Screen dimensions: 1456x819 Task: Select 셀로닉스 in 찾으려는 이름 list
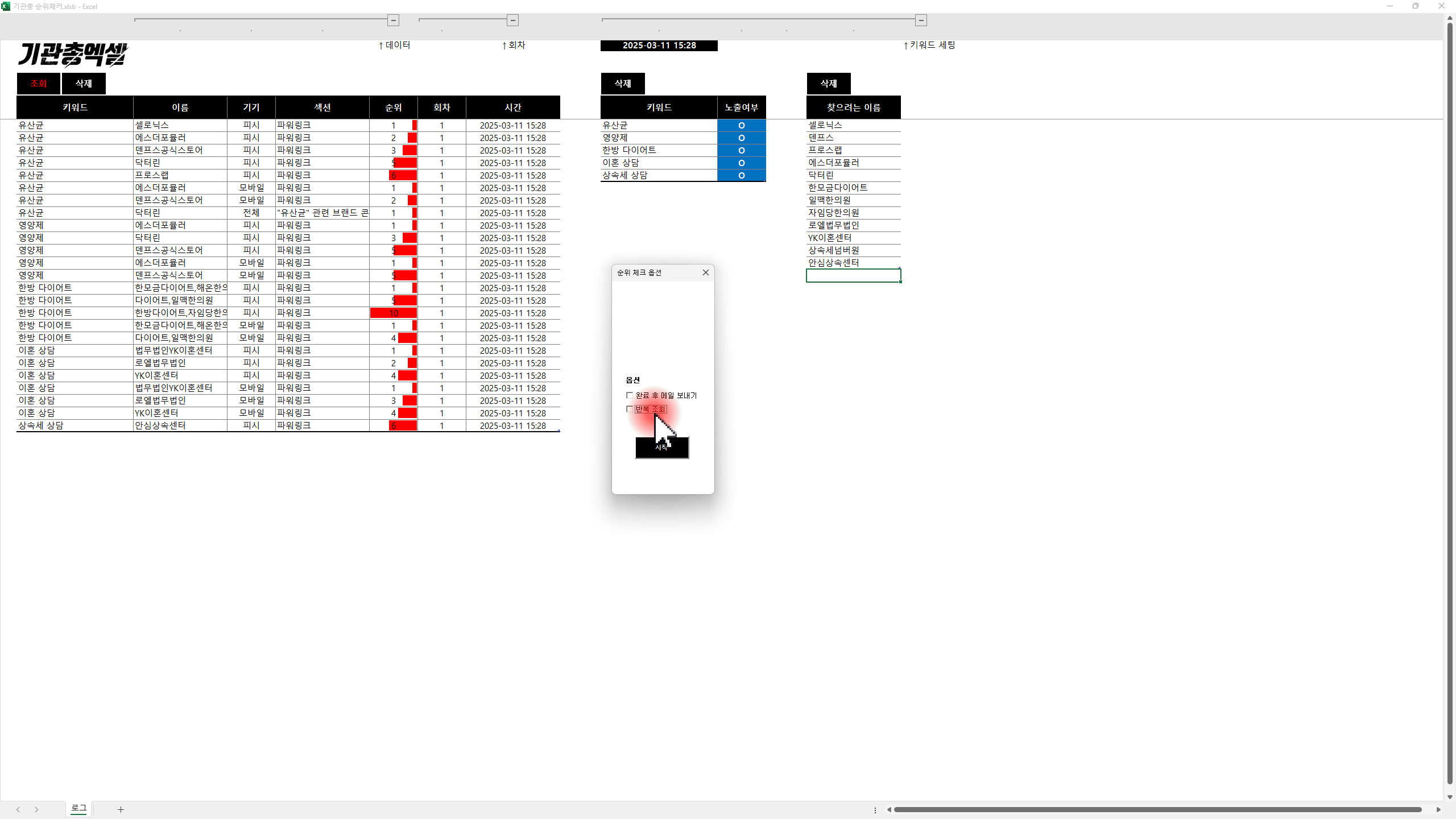click(x=854, y=125)
